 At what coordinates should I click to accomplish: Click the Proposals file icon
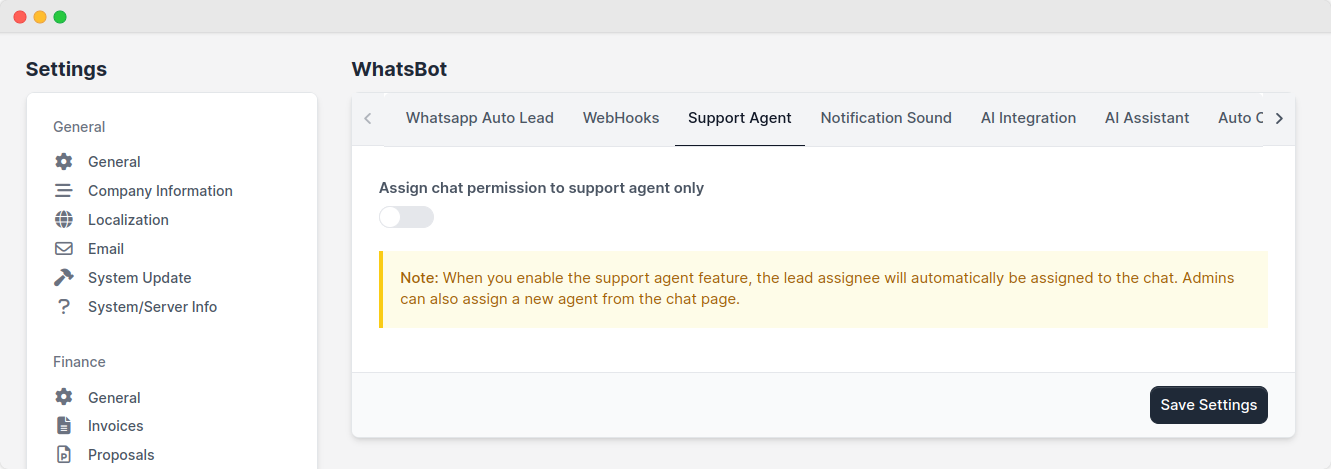pyautogui.click(x=64, y=455)
